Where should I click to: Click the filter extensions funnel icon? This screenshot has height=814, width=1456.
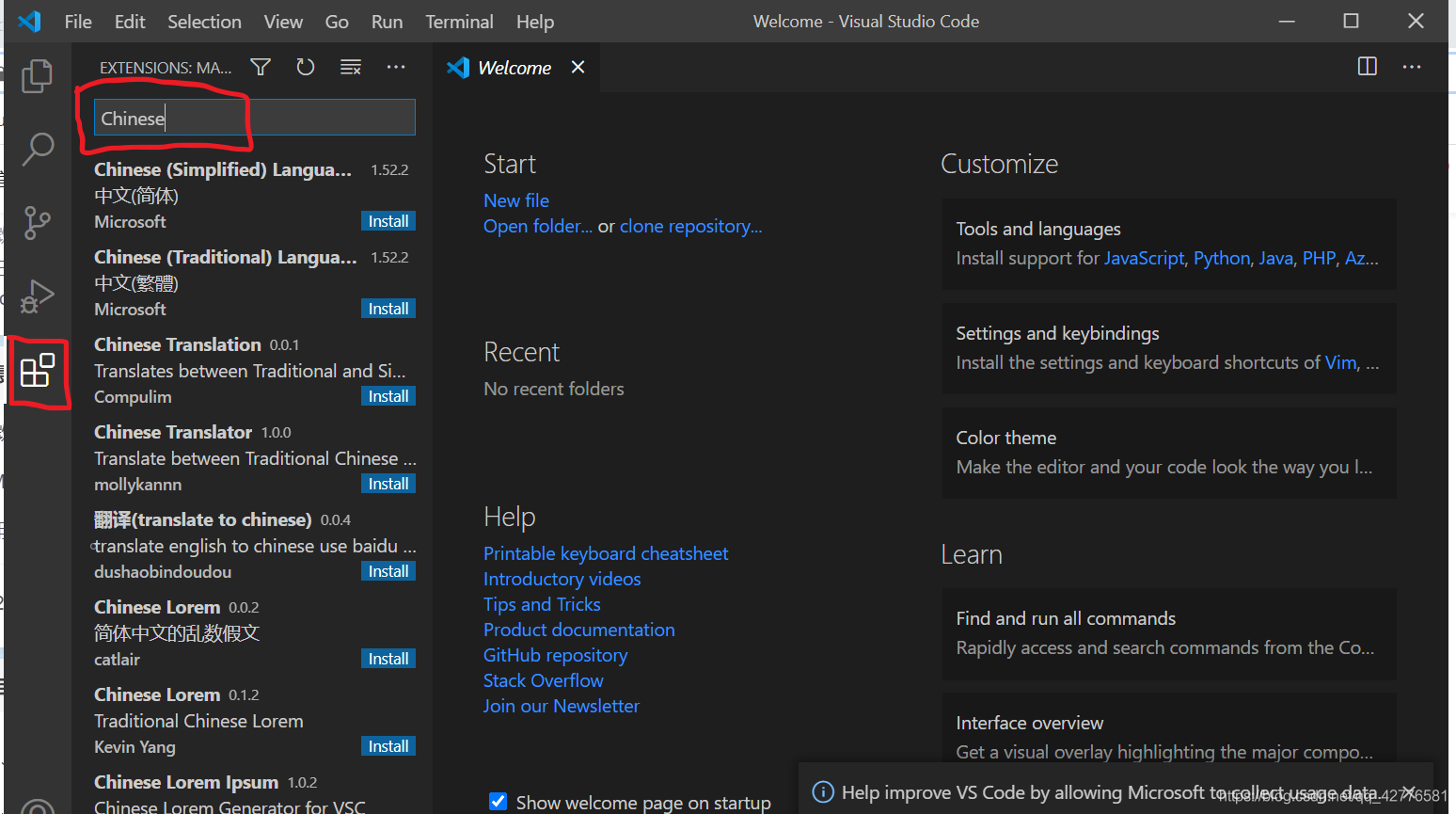click(x=261, y=67)
